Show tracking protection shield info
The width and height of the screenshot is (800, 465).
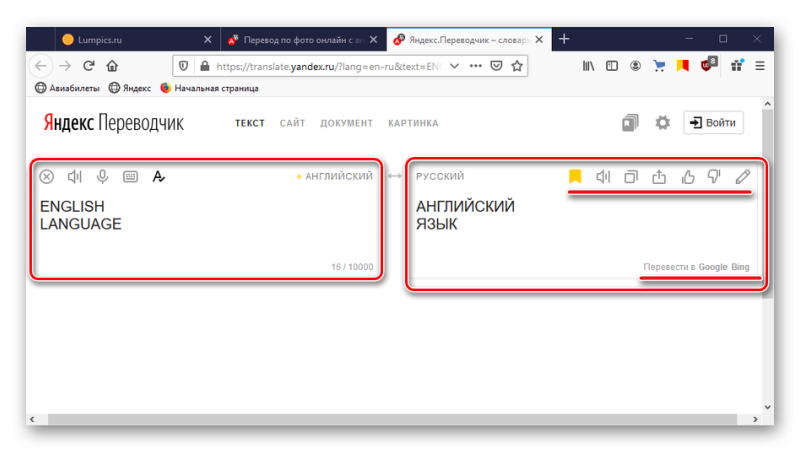pyautogui.click(x=184, y=66)
